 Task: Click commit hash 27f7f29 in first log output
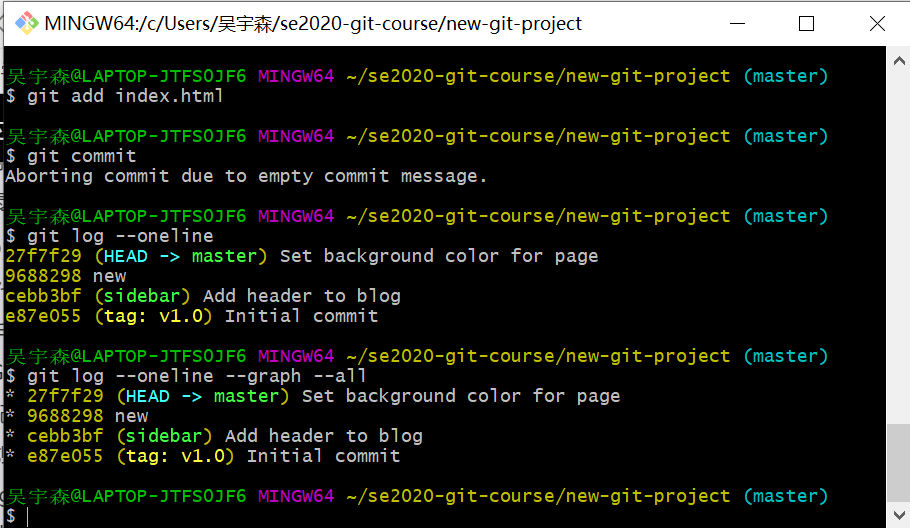tap(44, 256)
